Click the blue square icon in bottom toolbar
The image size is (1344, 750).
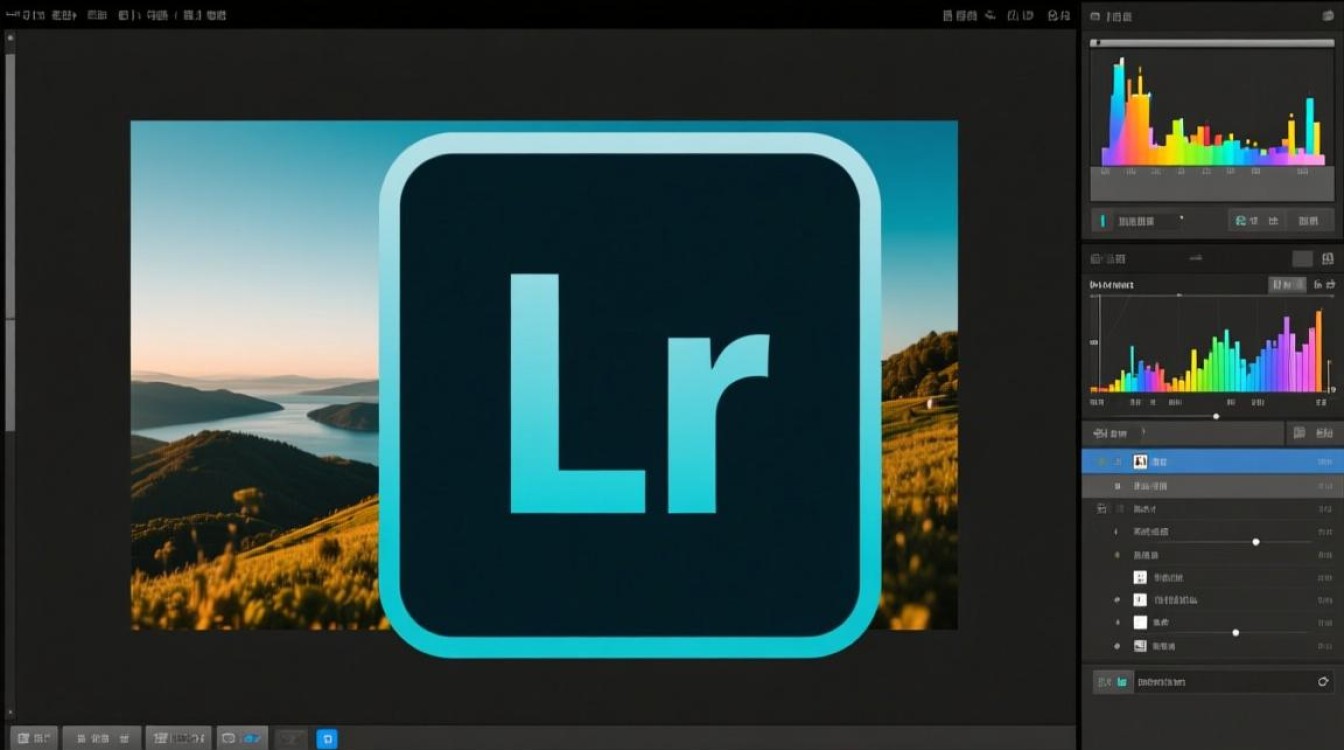click(x=327, y=739)
